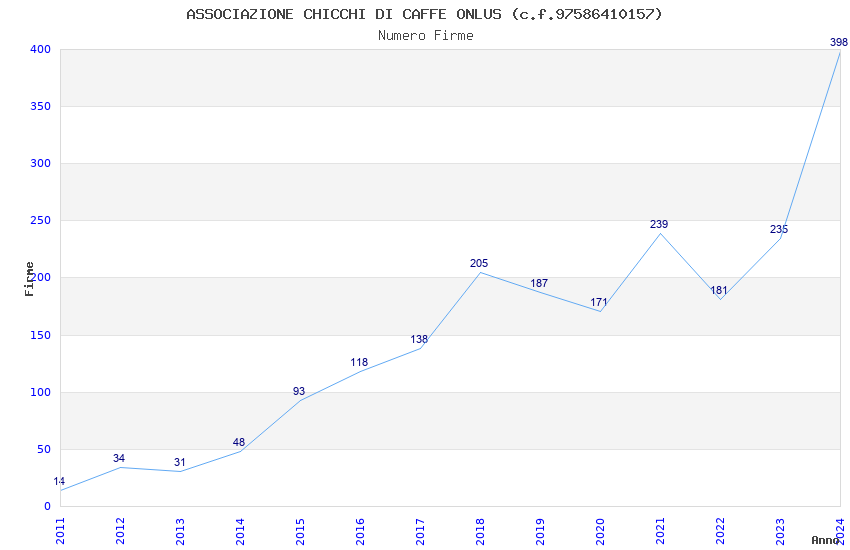Click the 2022 x-axis year label
The image size is (850, 550).
pos(720,532)
